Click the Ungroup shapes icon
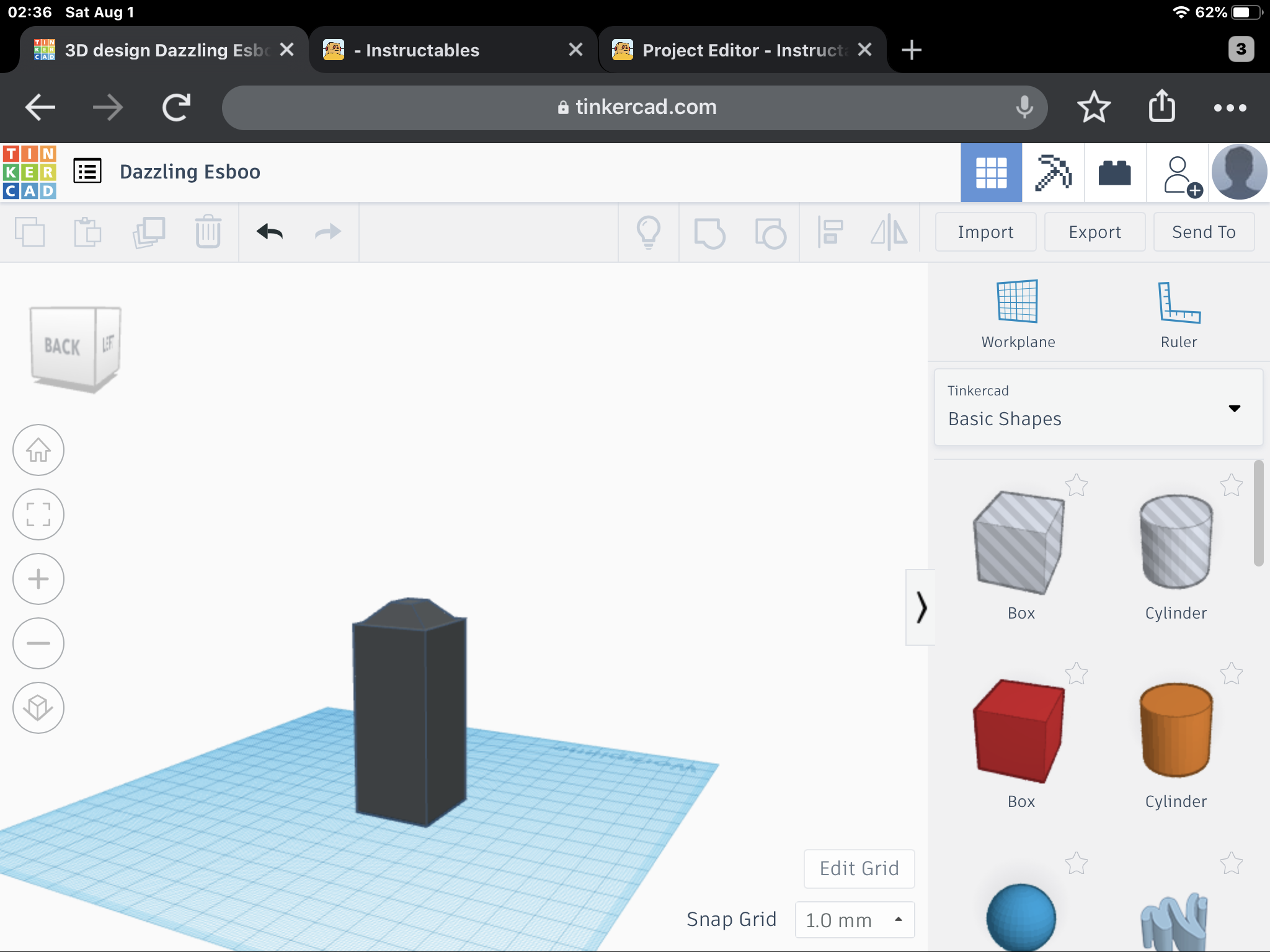1270x952 pixels. click(x=770, y=232)
